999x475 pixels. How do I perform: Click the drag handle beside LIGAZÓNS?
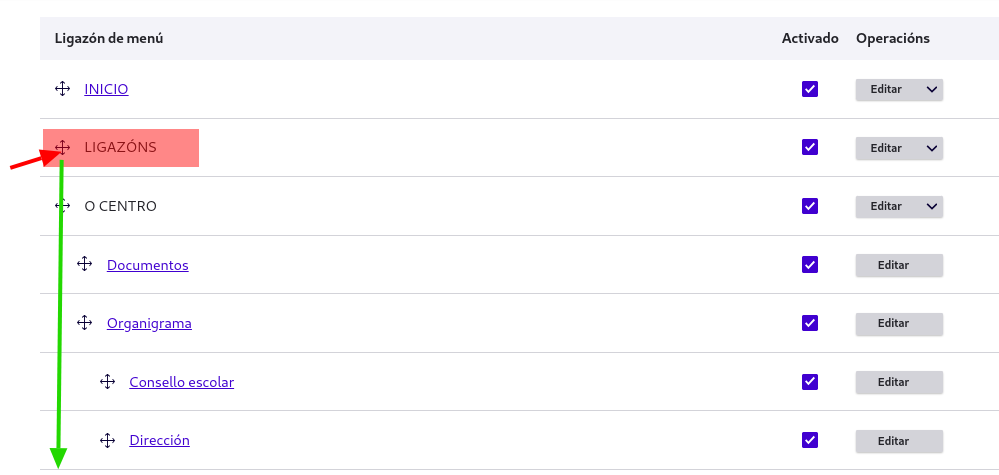62,148
